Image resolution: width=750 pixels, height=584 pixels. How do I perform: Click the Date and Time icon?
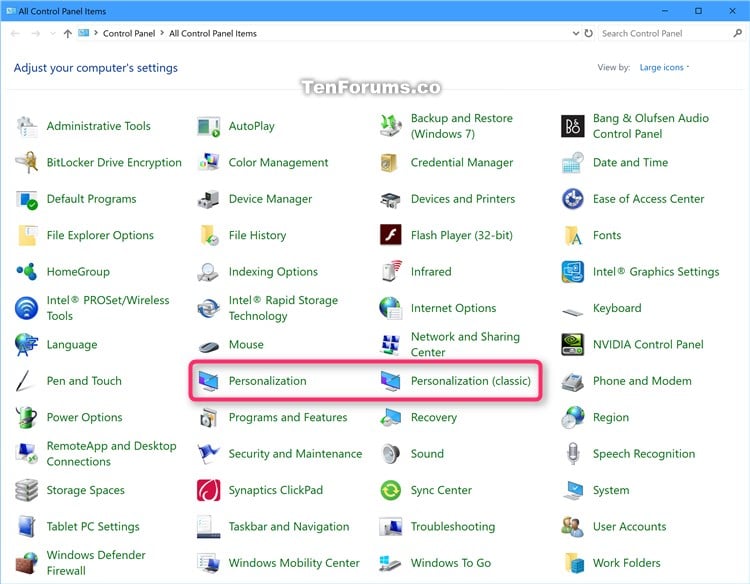(573, 163)
